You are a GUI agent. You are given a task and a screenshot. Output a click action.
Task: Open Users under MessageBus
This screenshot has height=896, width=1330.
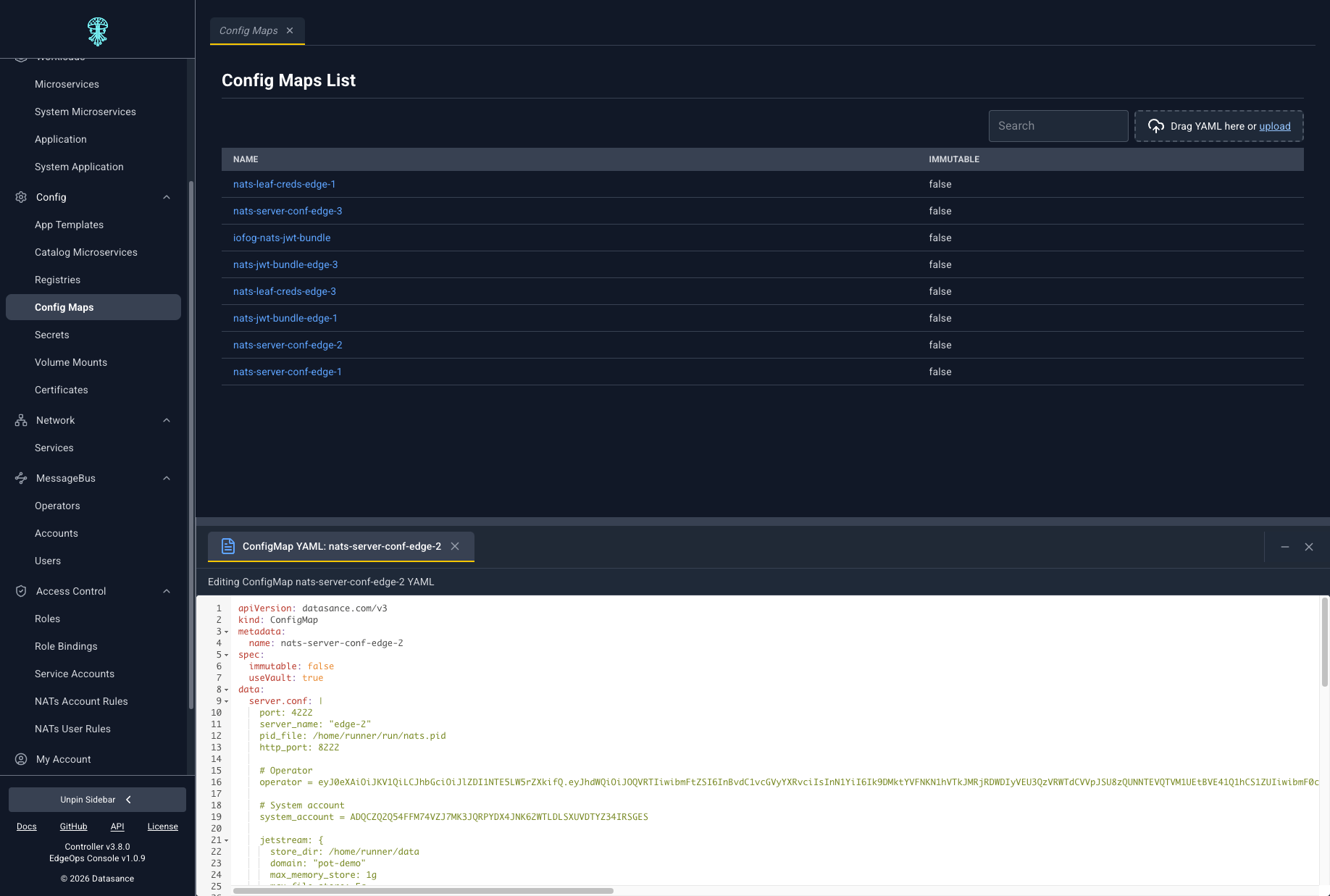point(48,561)
